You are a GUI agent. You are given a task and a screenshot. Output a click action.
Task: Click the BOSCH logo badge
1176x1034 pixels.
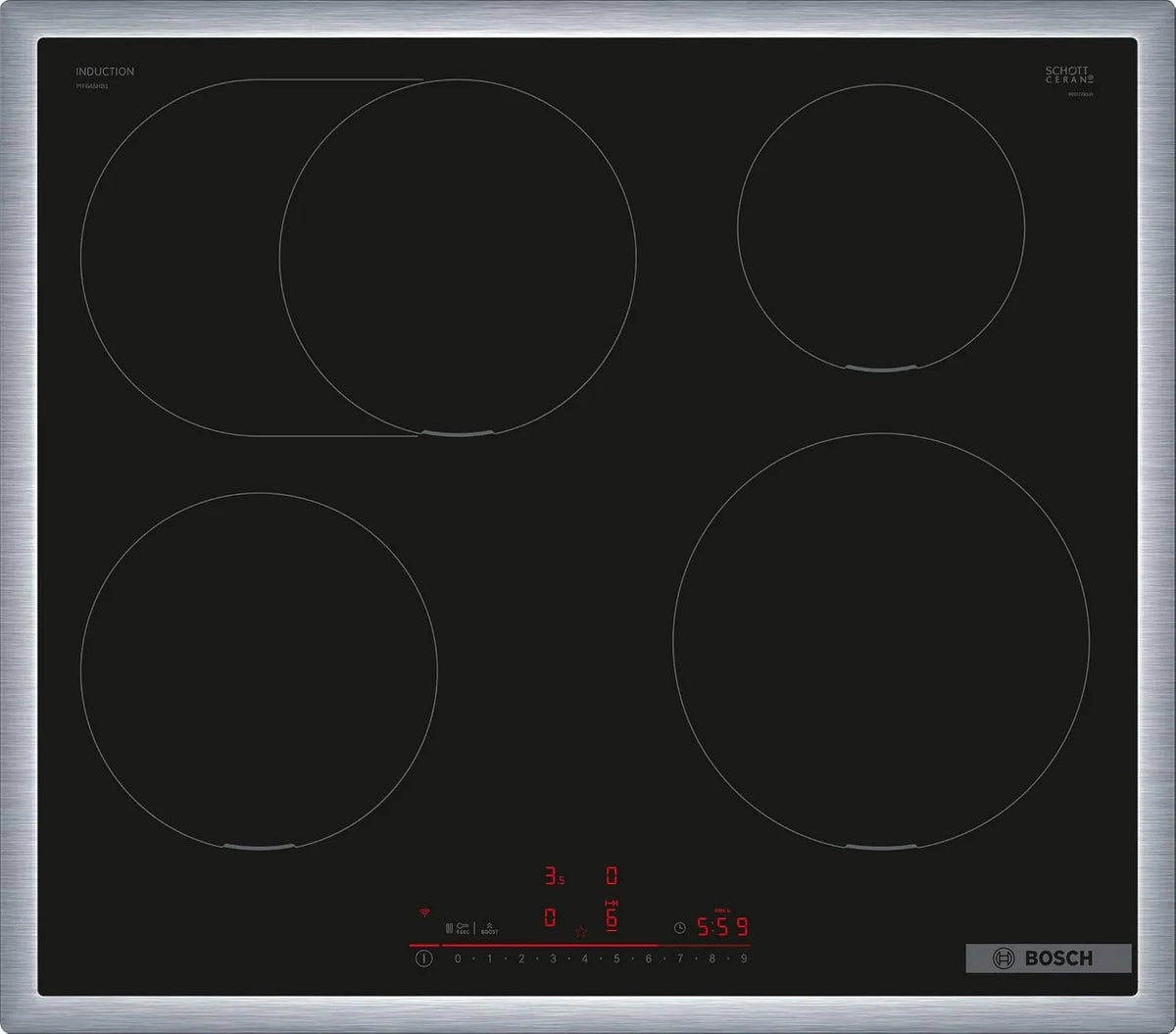coord(1049,959)
